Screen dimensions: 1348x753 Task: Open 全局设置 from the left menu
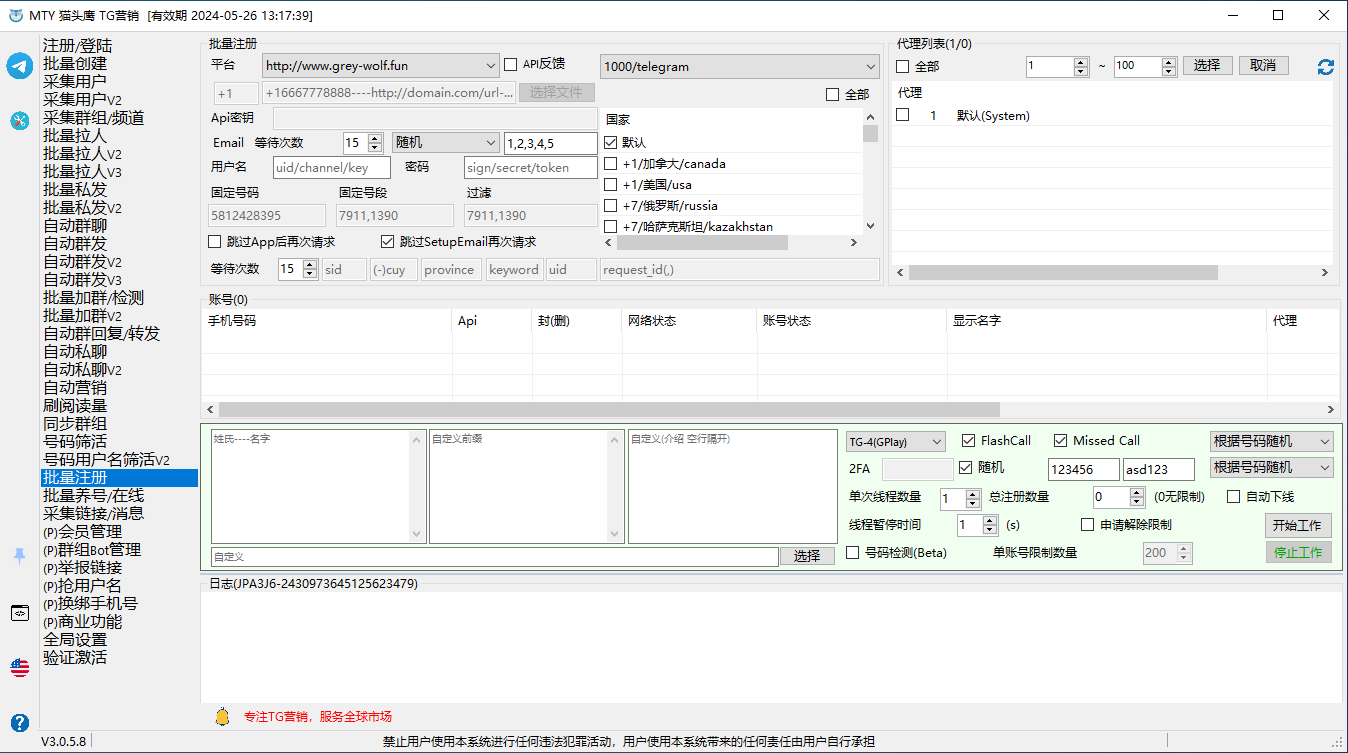[x=75, y=640]
